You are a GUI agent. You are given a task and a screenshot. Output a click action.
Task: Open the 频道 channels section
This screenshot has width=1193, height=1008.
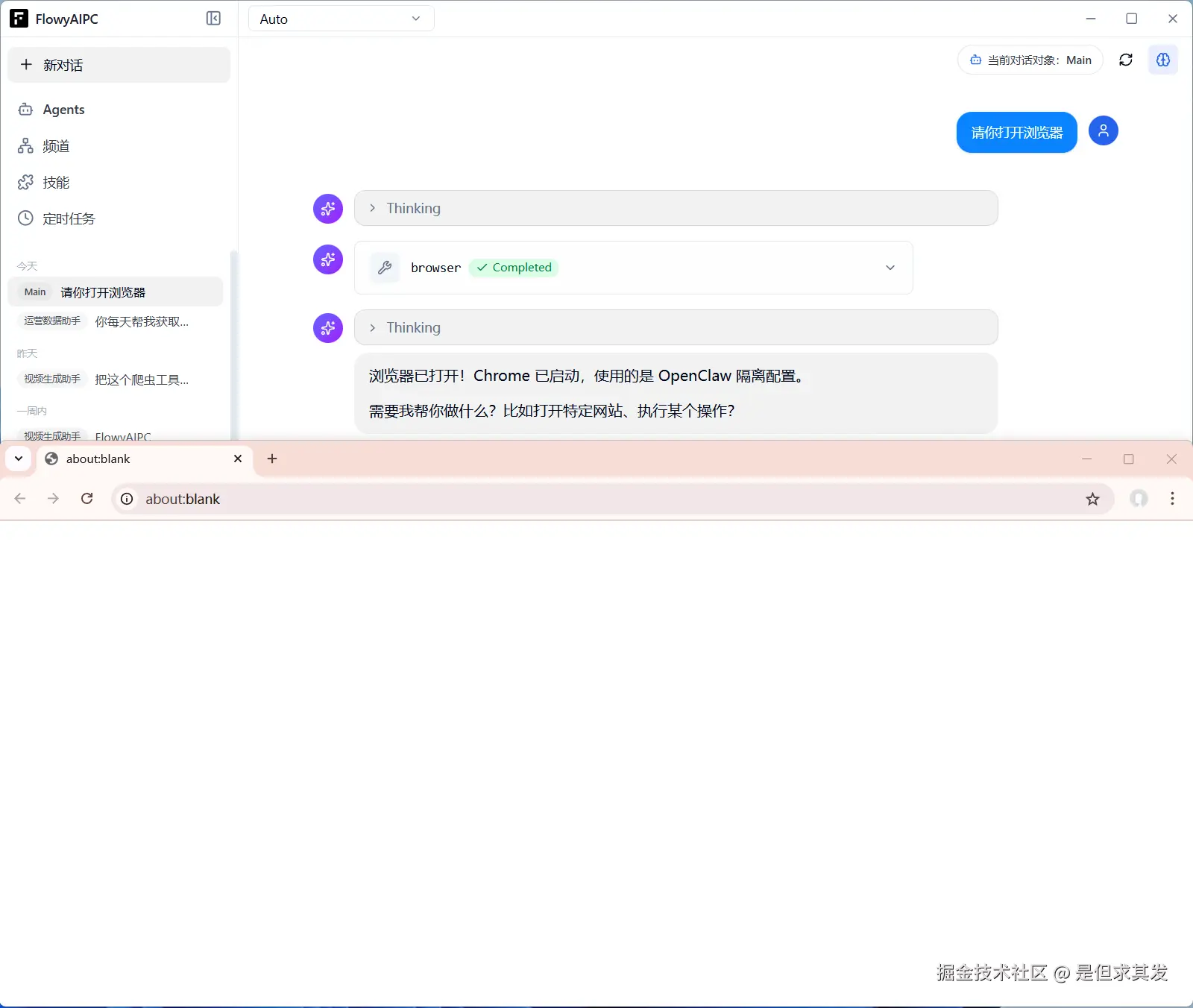point(119,146)
